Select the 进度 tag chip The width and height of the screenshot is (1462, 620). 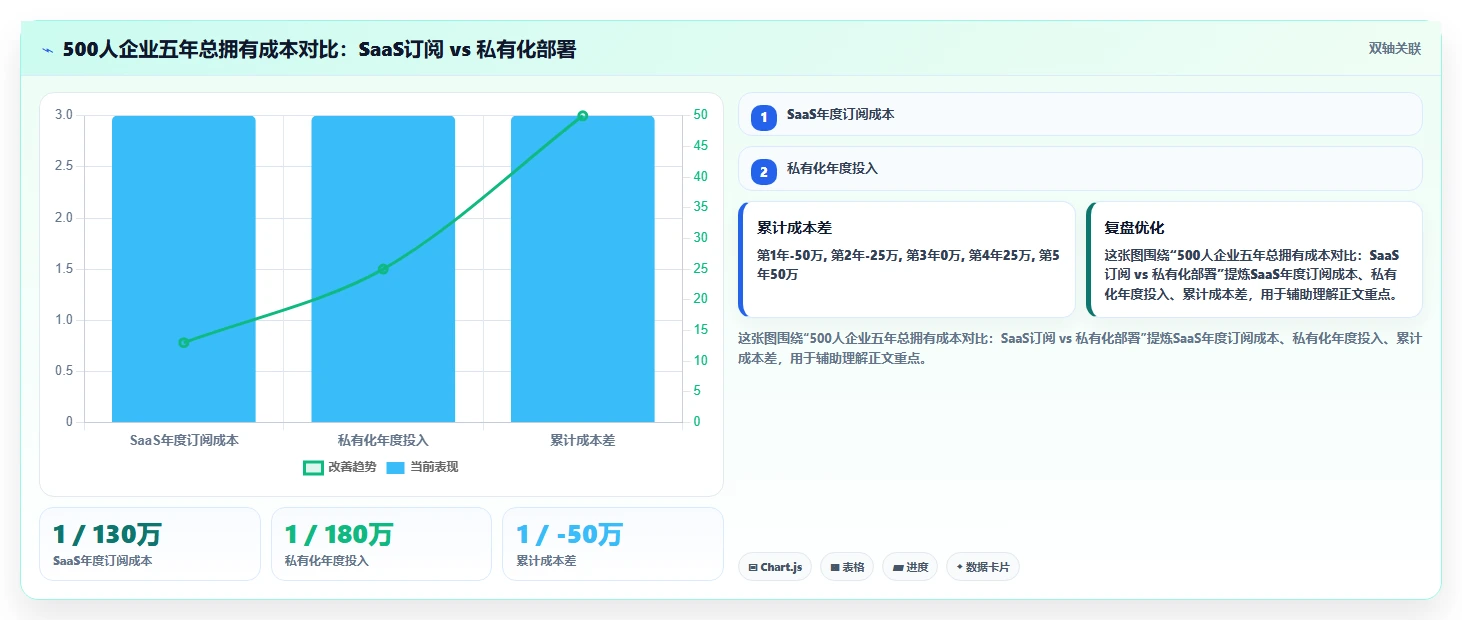(910, 567)
